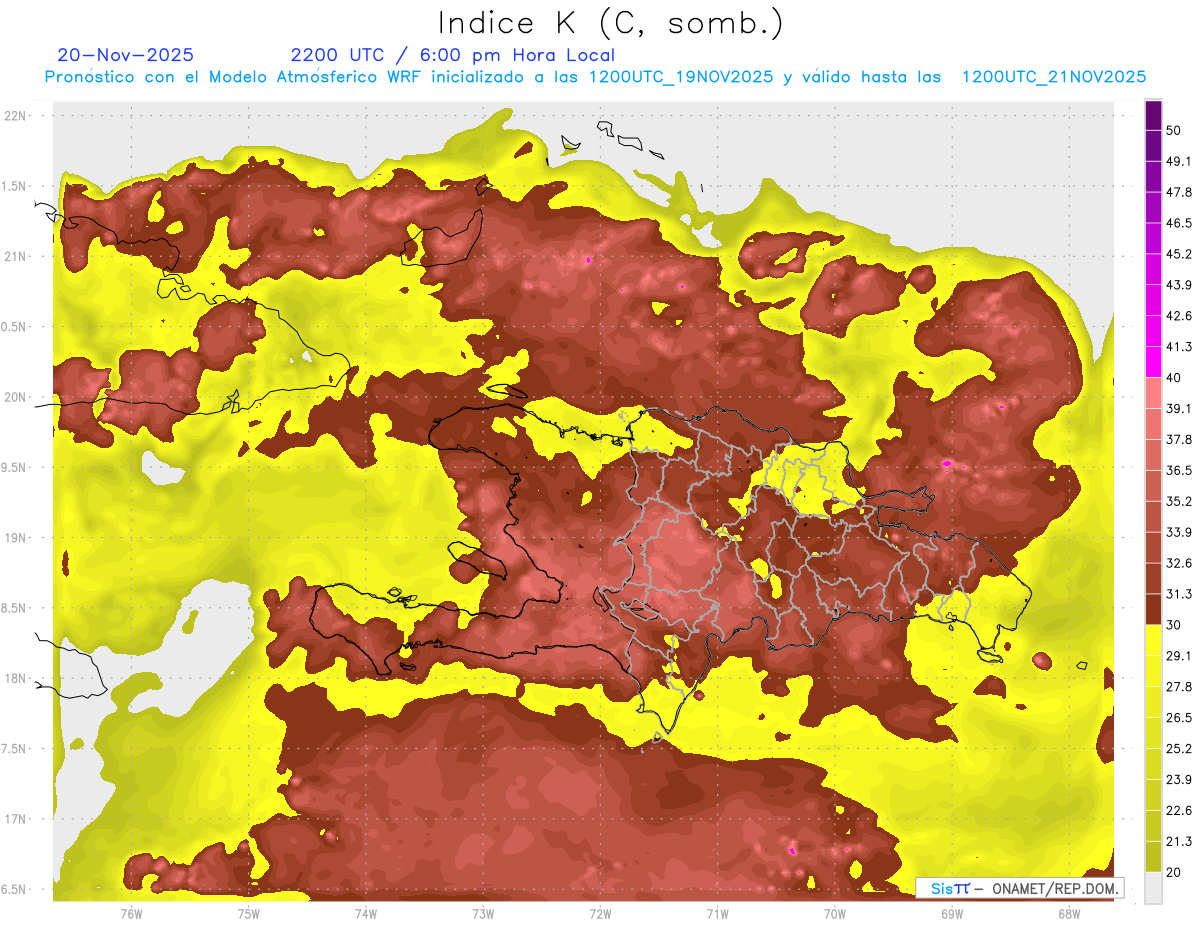The width and height of the screenshot is (1200, 927).
Task: Click "2200 UTC / 6:00 pm Hora Local" text
Action: (452, 55)
